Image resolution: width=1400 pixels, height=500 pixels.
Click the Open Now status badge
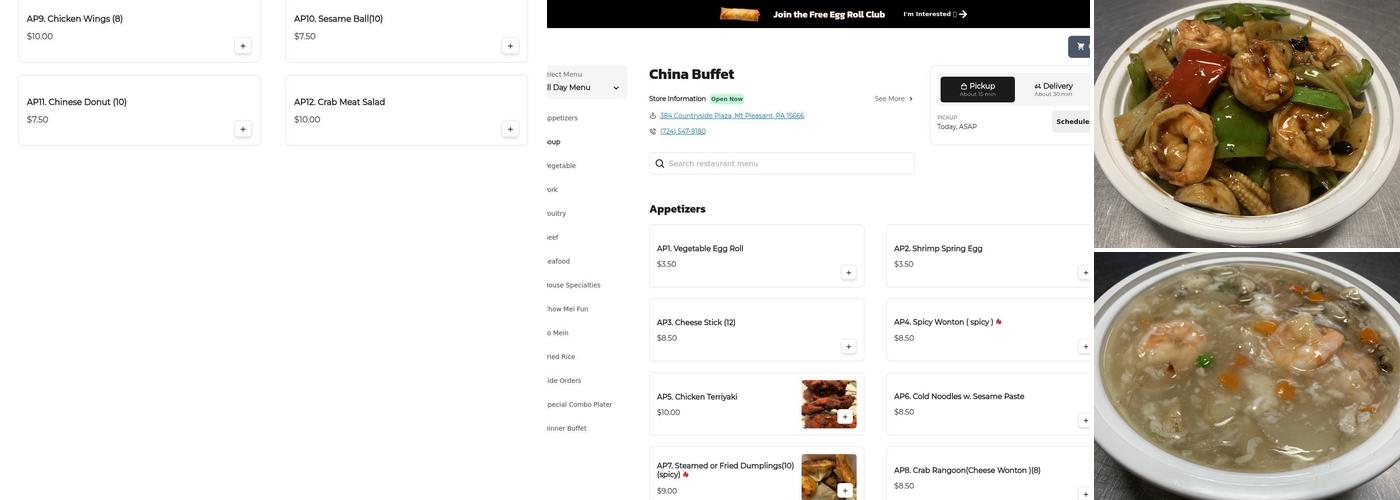[x=727, y=99]
